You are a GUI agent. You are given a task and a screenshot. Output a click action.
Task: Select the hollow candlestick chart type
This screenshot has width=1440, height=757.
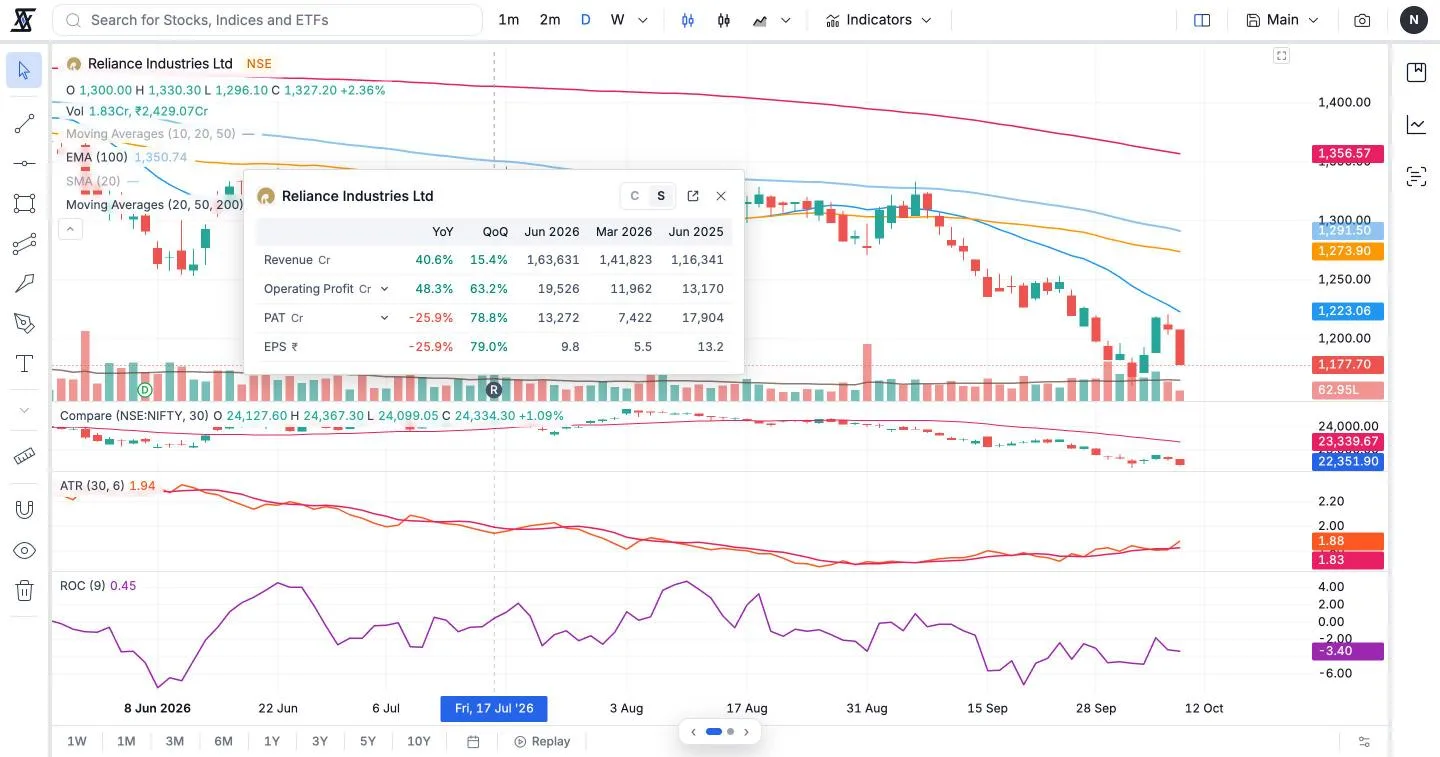click(724, 20)
